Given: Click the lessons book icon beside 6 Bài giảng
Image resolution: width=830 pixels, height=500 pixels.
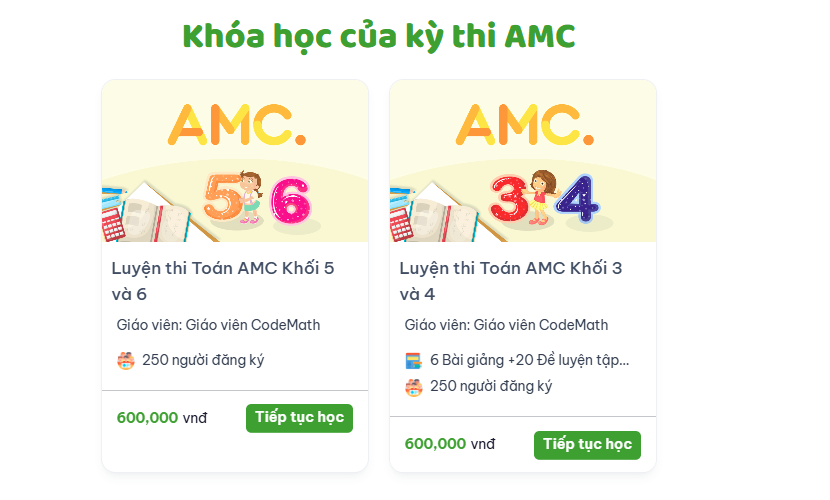Looking at the screenshot, I should click(413, 361).
